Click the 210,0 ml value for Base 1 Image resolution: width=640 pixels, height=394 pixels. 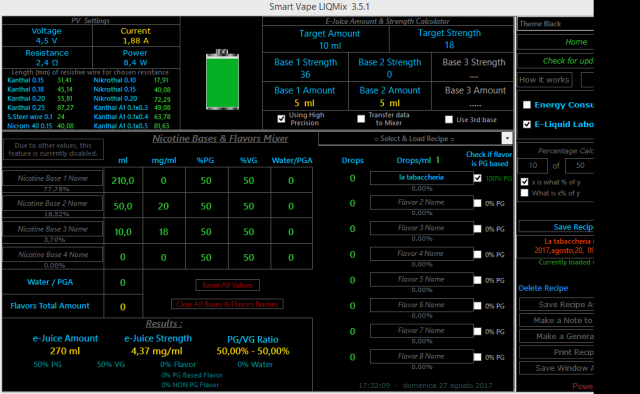click(123, 180)
